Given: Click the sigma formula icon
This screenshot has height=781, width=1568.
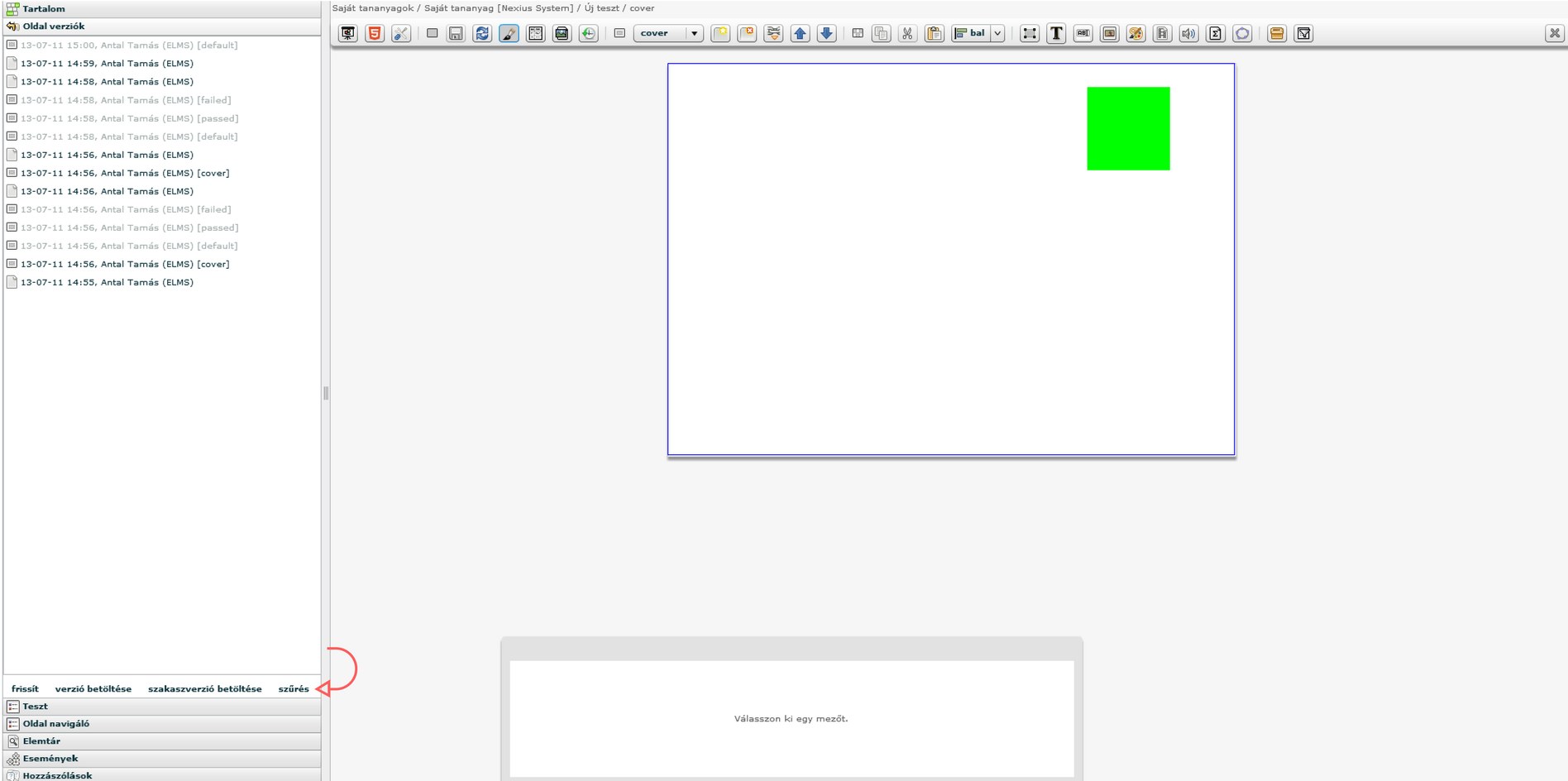Looking at the screenshot, I should click(x=1215, y=34).
